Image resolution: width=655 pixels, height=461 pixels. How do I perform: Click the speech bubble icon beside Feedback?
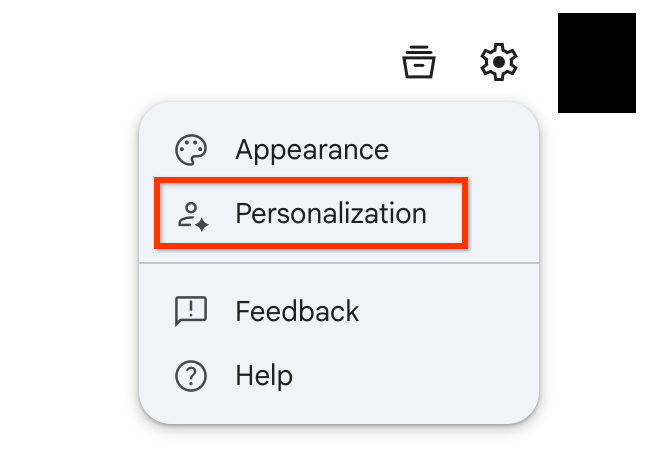tap(190, 311)
